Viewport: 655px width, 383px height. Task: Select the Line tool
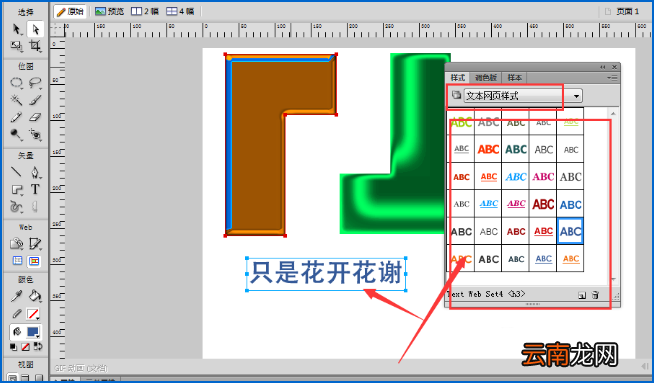(x=17, y=172)
